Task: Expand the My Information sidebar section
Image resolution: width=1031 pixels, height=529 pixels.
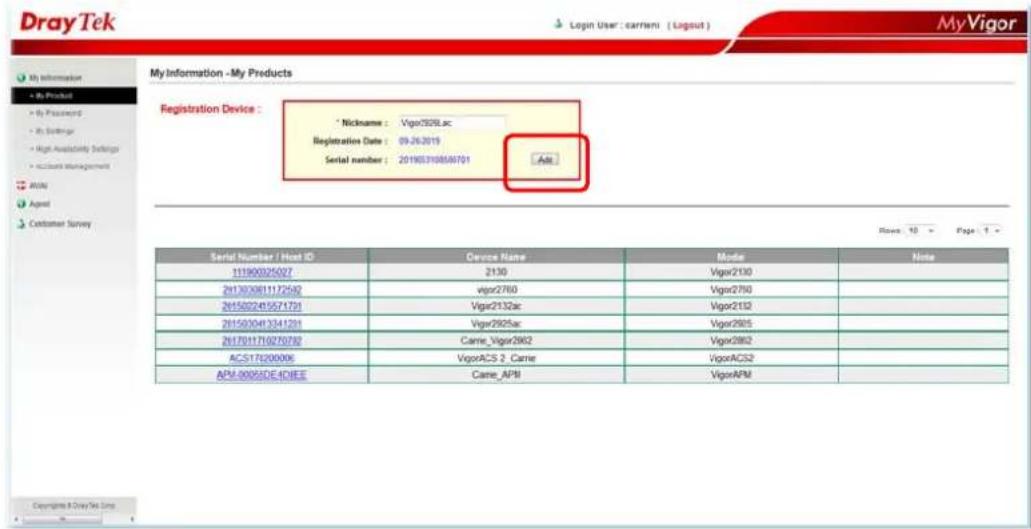Action: click(55, 78)
